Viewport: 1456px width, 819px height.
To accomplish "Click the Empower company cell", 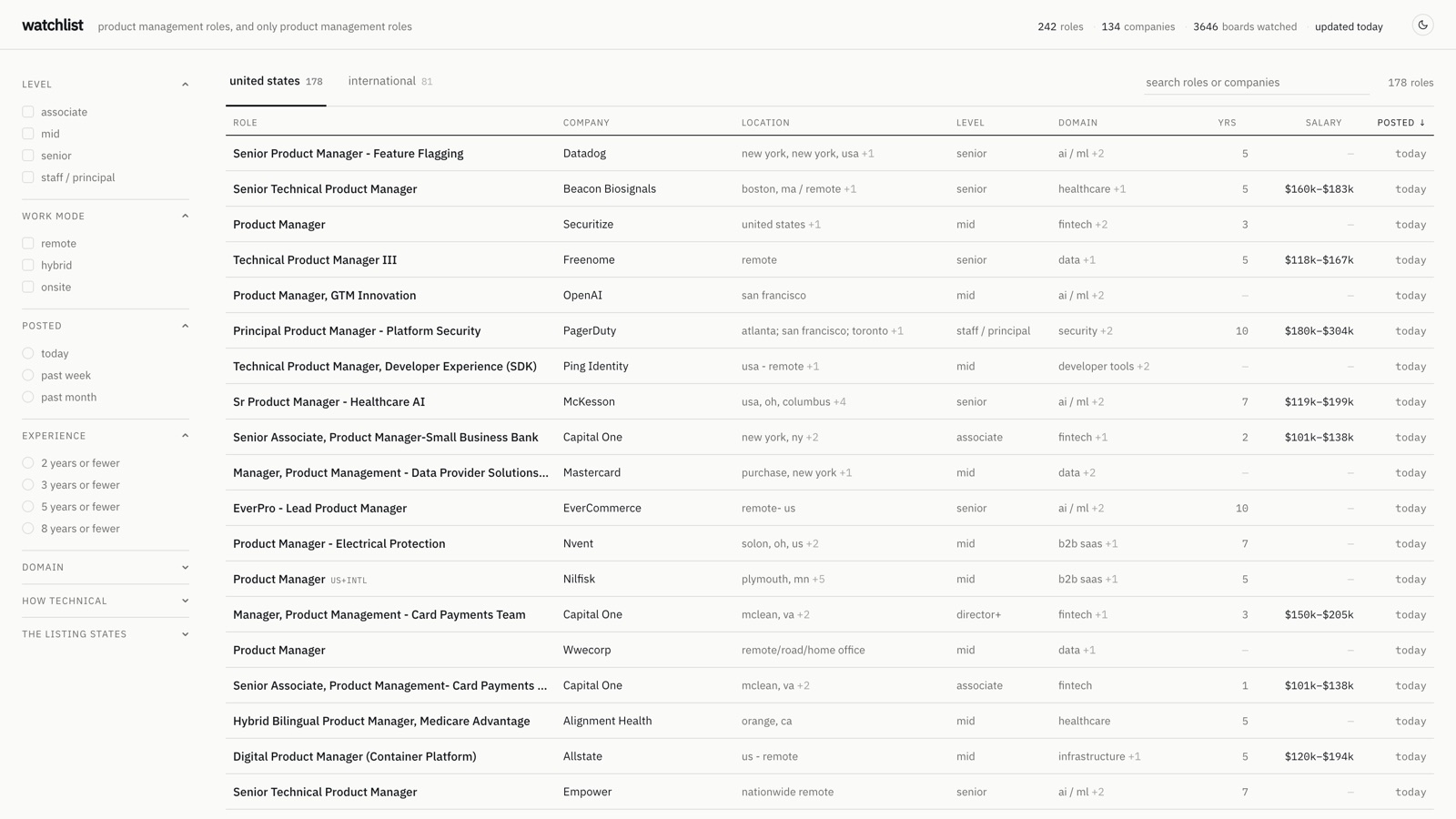I will [587, 793].
